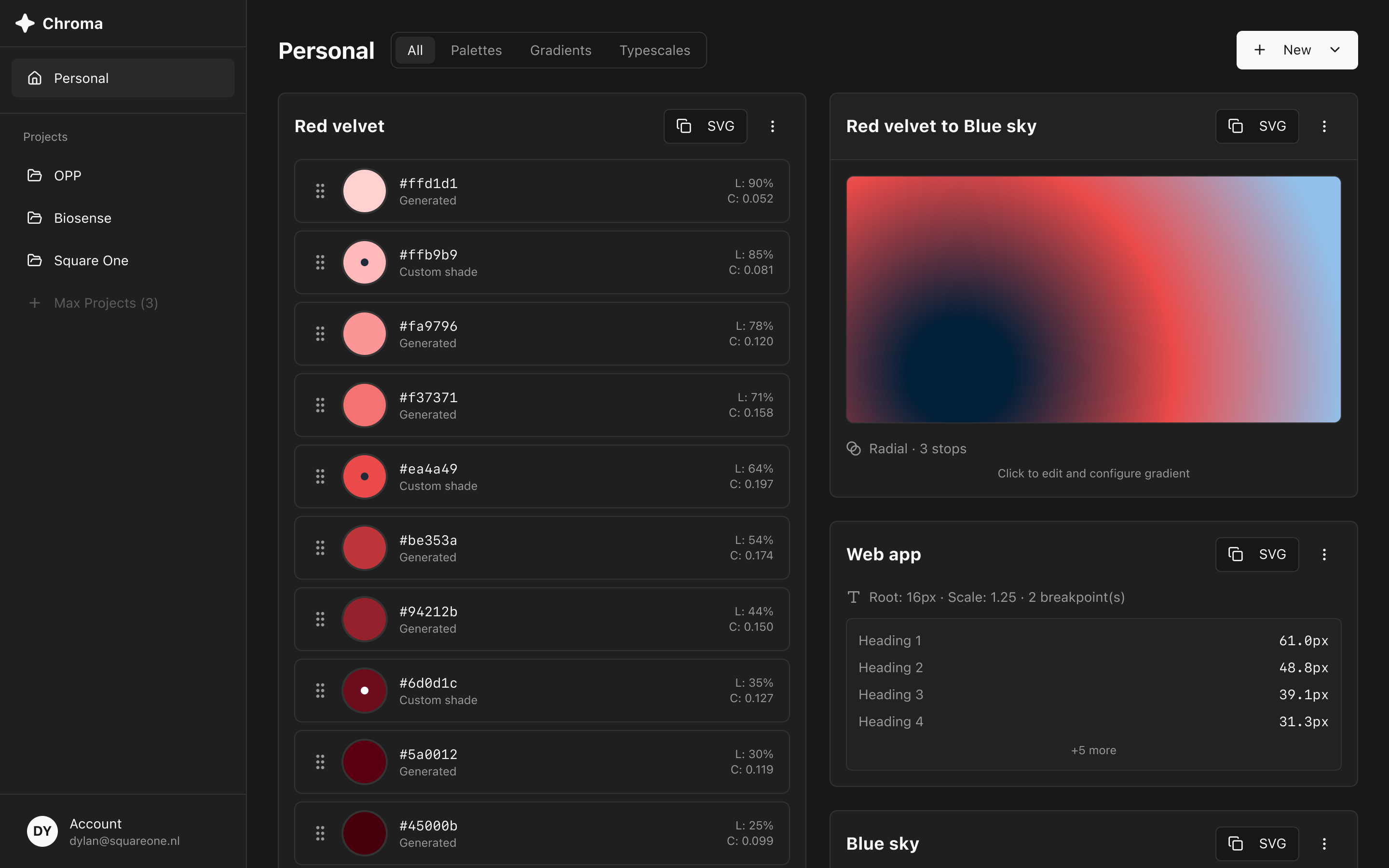The image size is (1389, 868).
Task: Click the Blue sky card's three-dot menu
Action: 1324,844
